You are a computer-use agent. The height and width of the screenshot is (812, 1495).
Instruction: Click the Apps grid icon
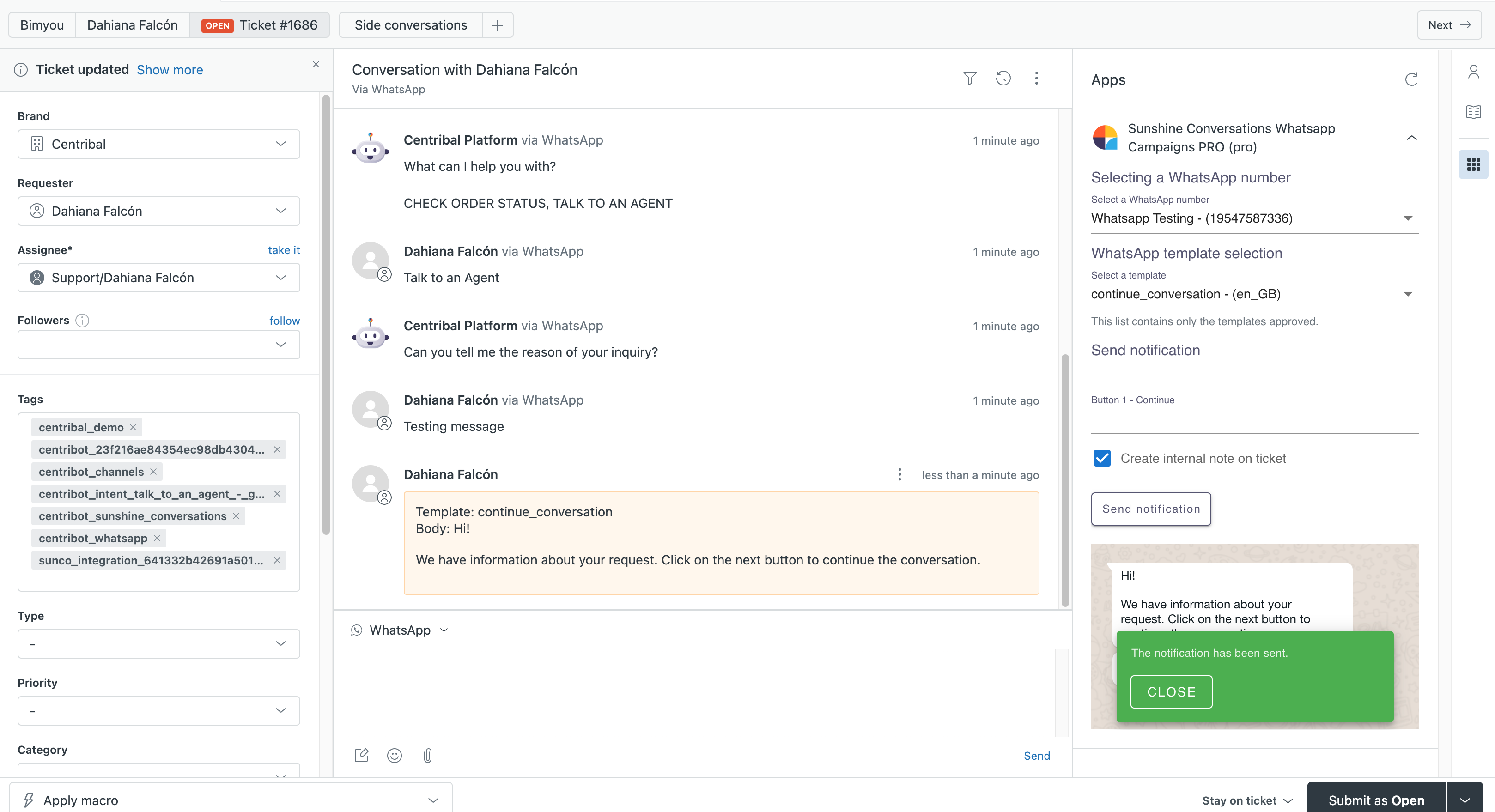coord(1474,164)
